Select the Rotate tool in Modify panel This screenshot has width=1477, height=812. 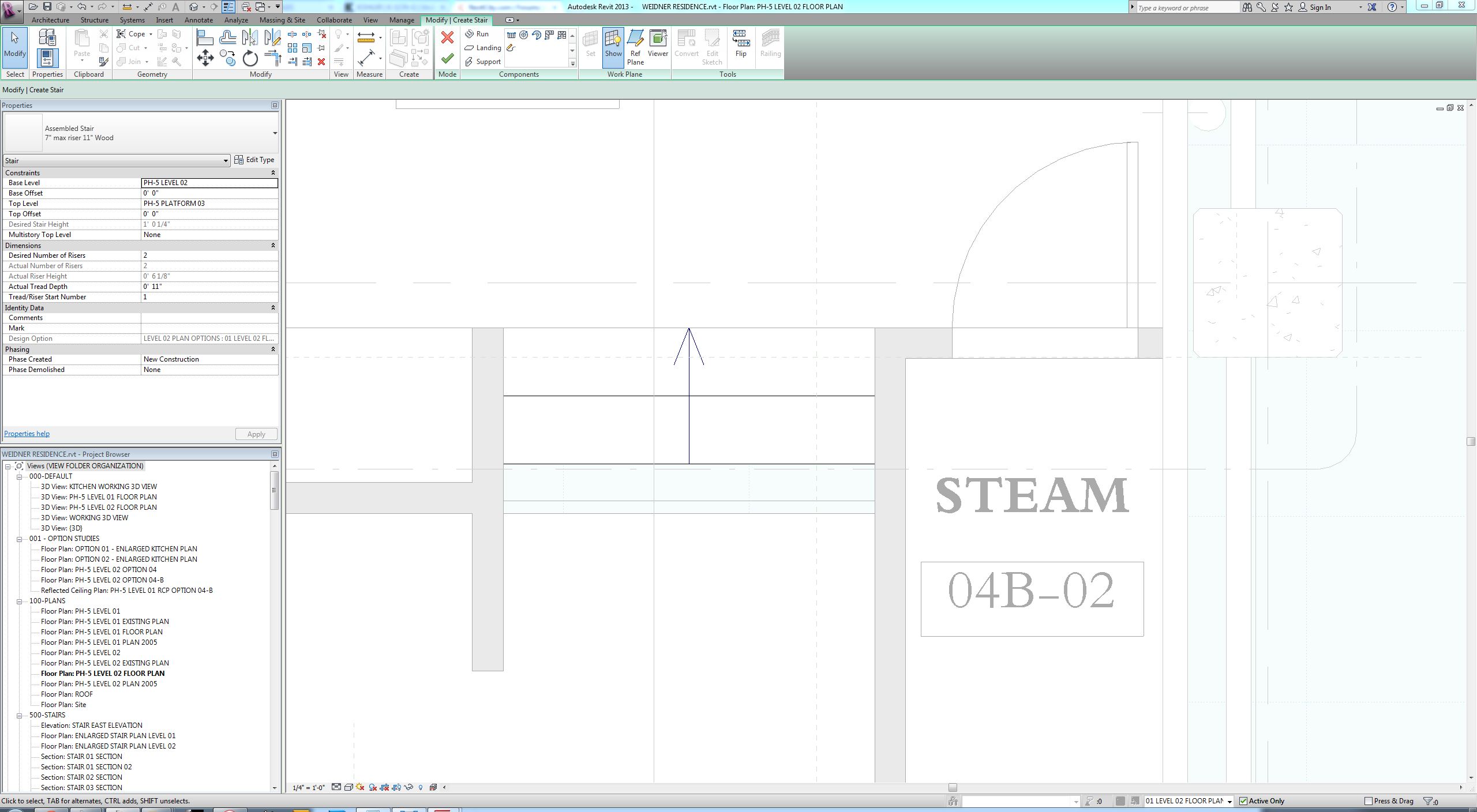click(250, 58)
